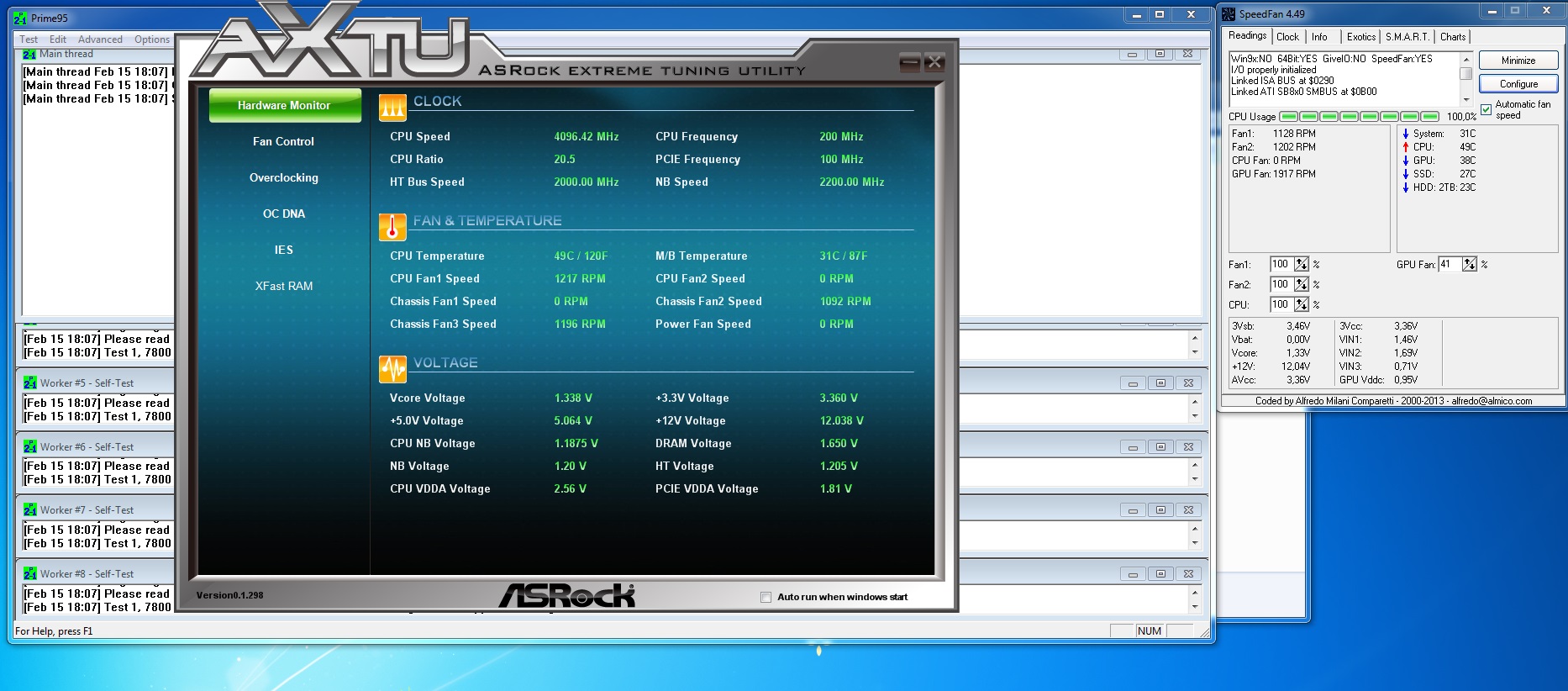Click the CPU temperature up-arrow icon in SpeedFan

coord(1406,147)
